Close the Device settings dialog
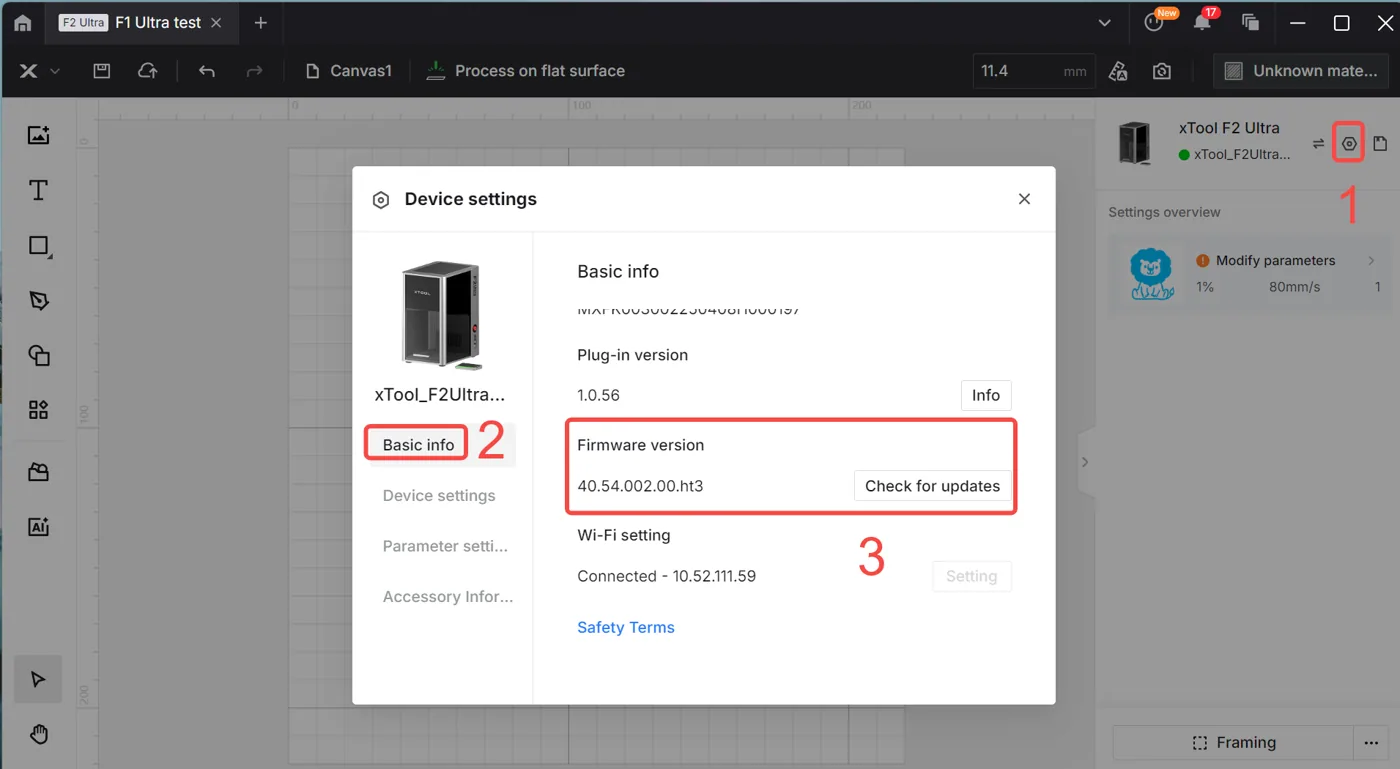 (x=1024, y=199)
